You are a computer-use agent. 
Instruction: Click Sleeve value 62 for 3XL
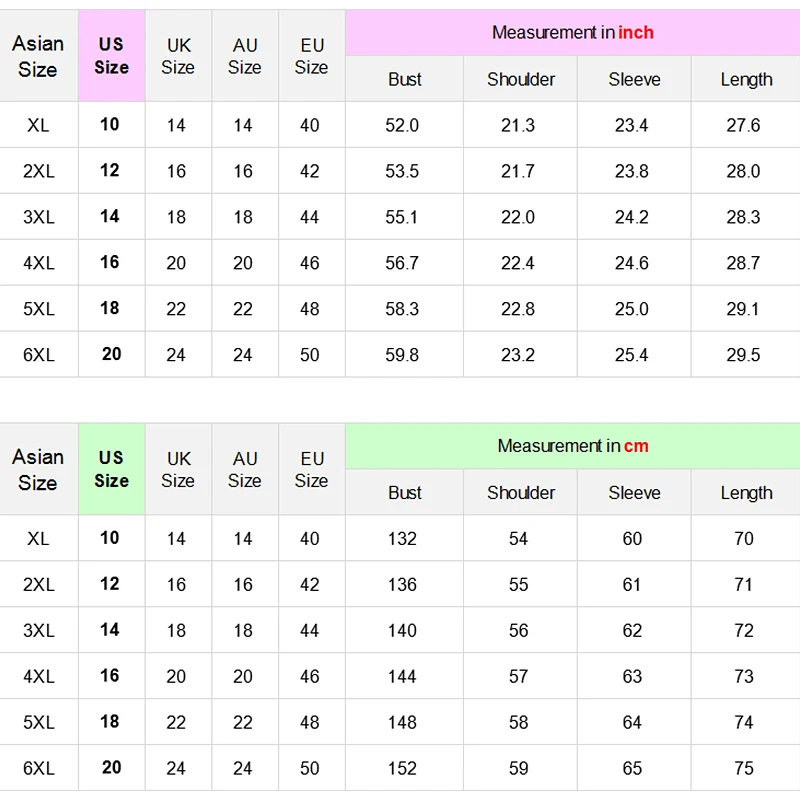click(632, 630)
